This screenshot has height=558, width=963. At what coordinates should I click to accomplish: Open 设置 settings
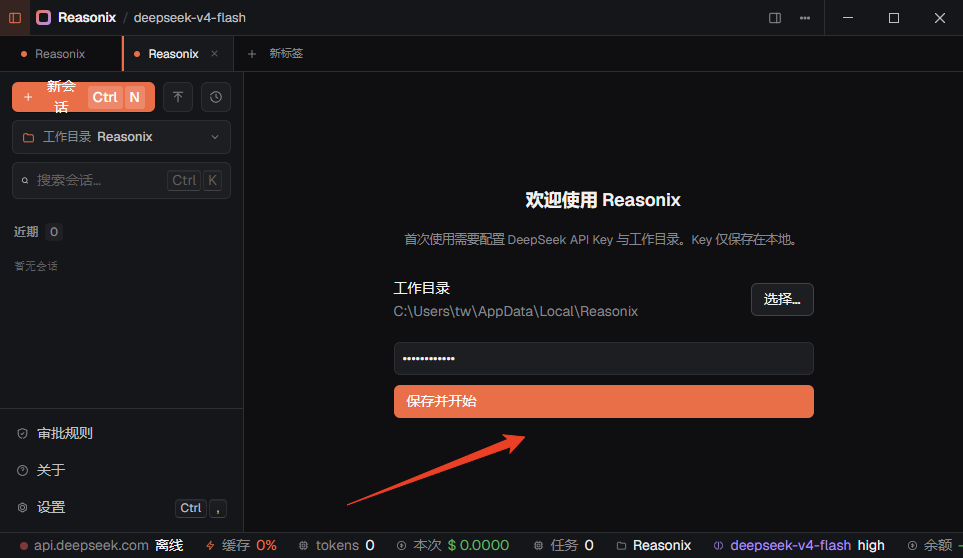tap(51, 508)
